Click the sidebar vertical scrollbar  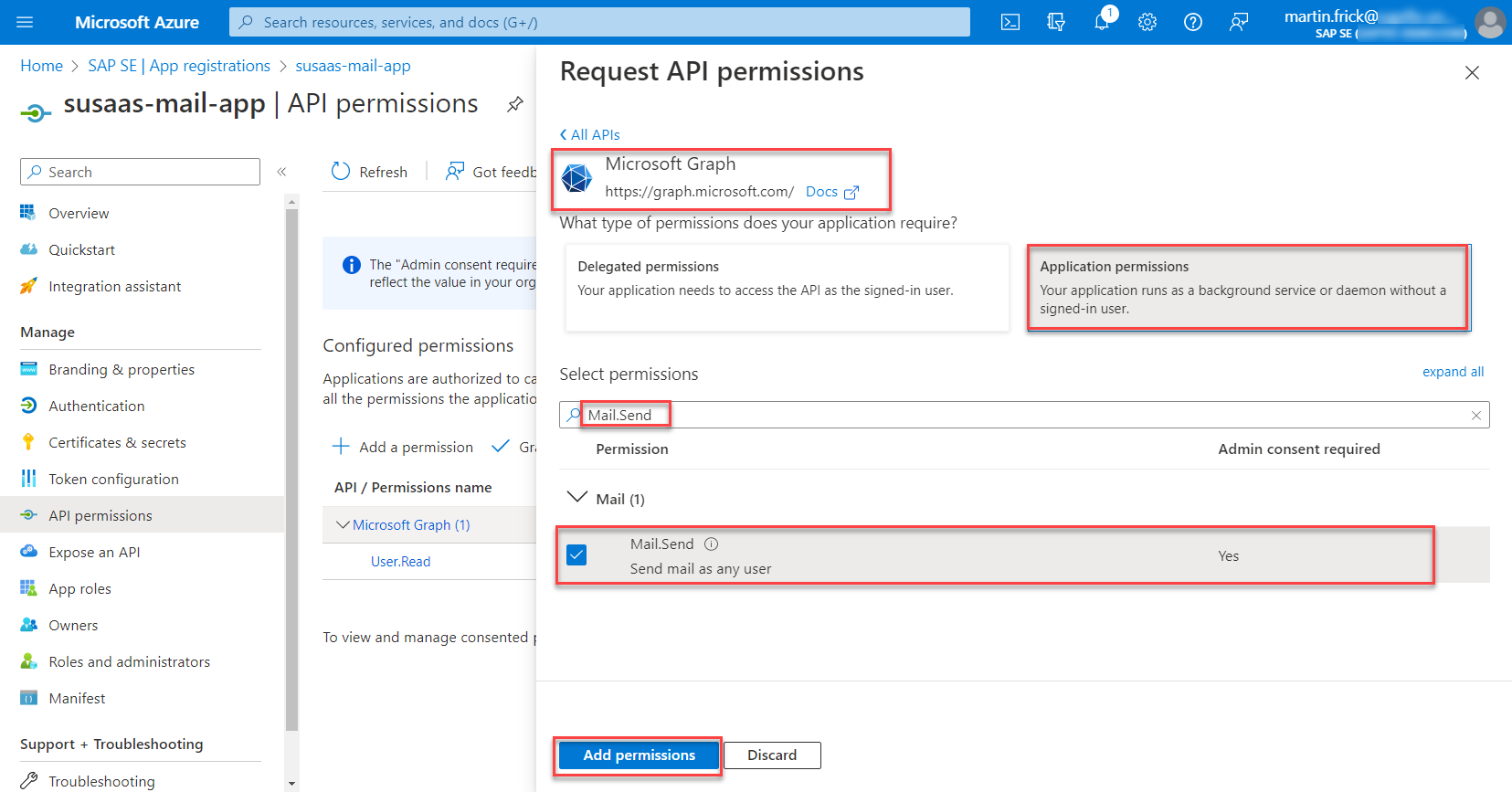point(291,470)
